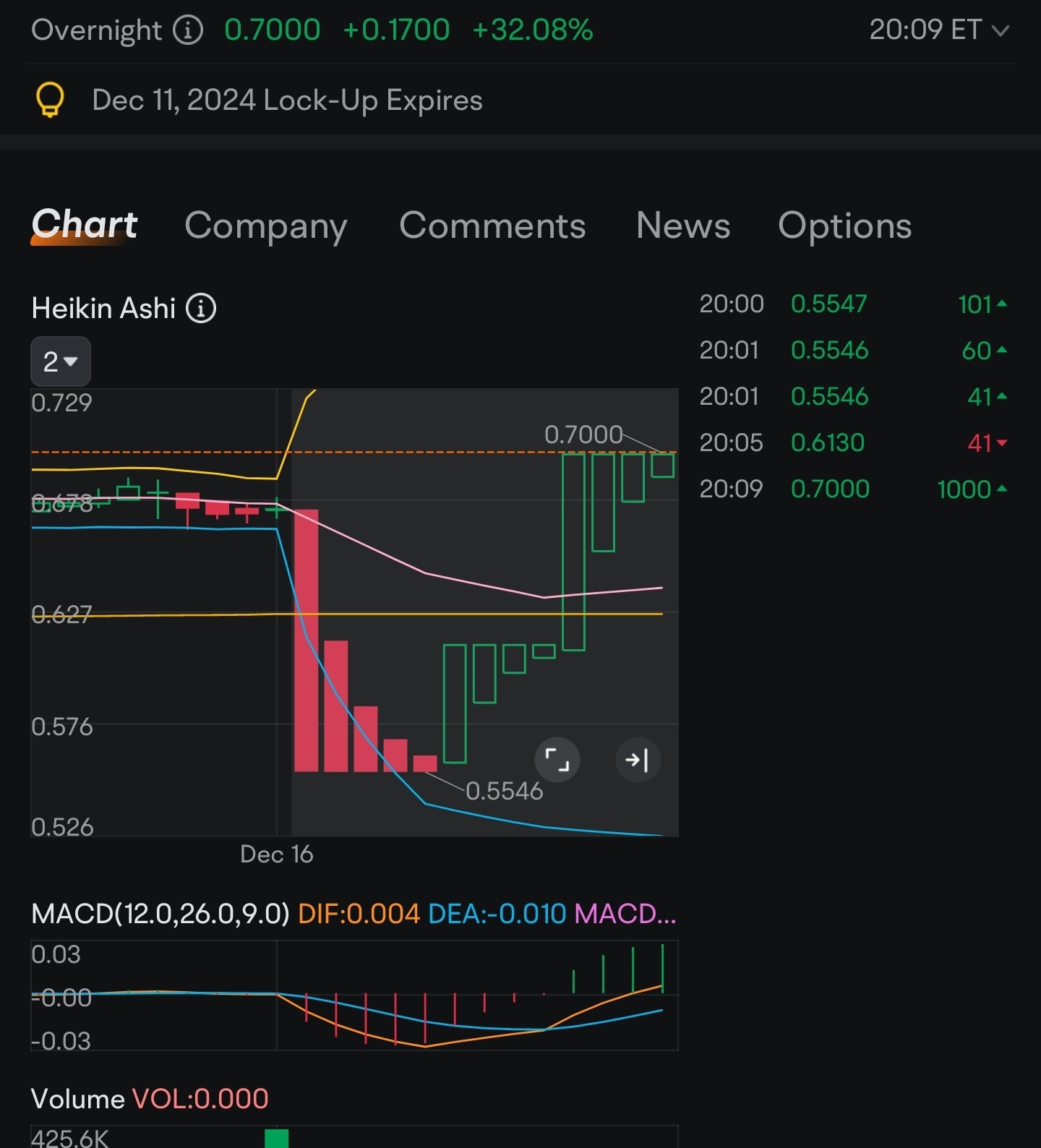This screenshot has width=1041, height=1148.
Task: Switch to the News tab
Action: 683,226
